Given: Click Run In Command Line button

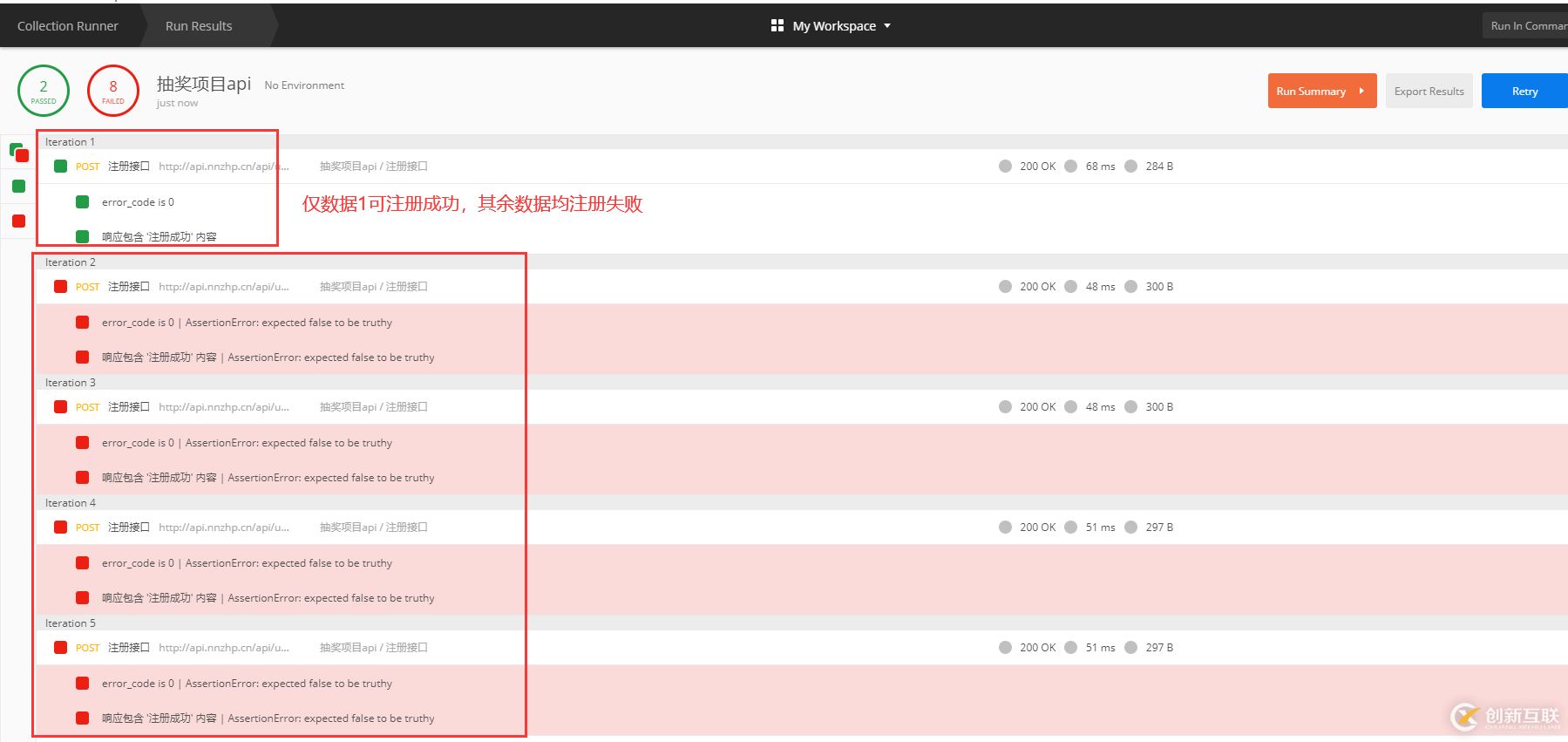Looking at the screenshot, I should [x=1525, y=26].
